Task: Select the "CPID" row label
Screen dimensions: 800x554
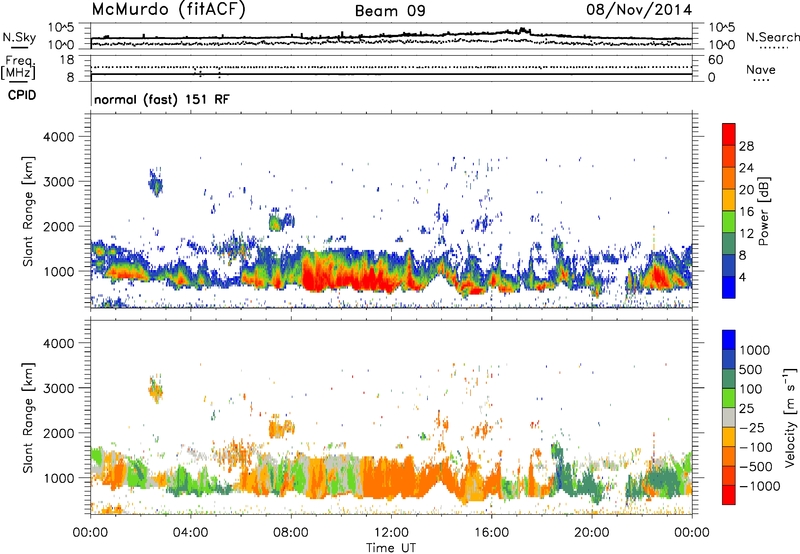Action: [22, 95]
